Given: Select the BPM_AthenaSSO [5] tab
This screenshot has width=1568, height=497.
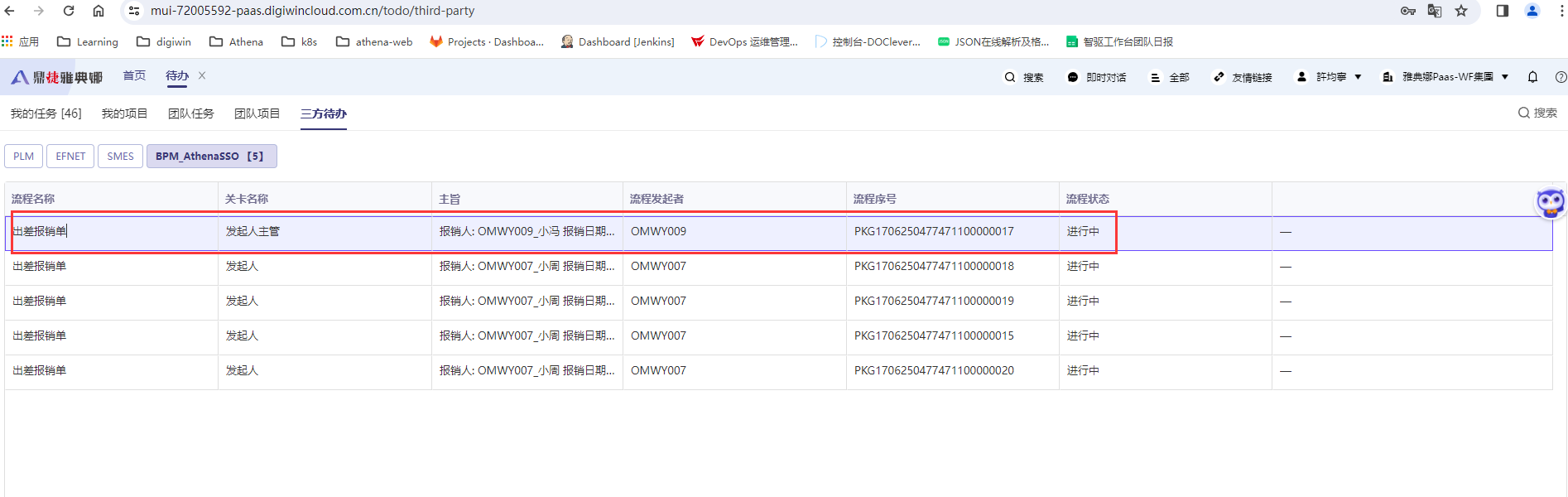Looking at the screenshot, I should pyautogui.click(x=211, y=156).
